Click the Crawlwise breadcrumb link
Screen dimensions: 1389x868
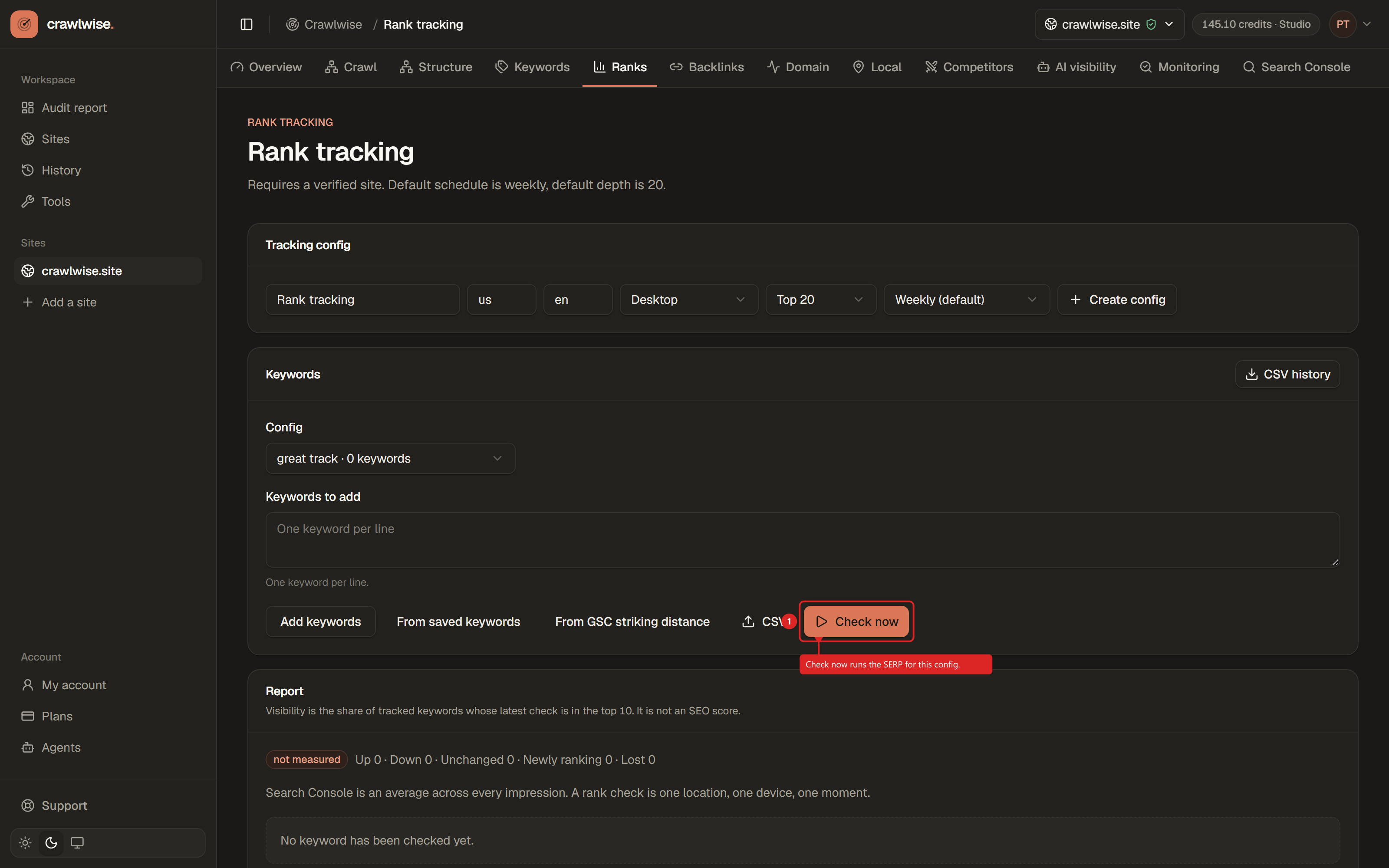click(324, 24)
